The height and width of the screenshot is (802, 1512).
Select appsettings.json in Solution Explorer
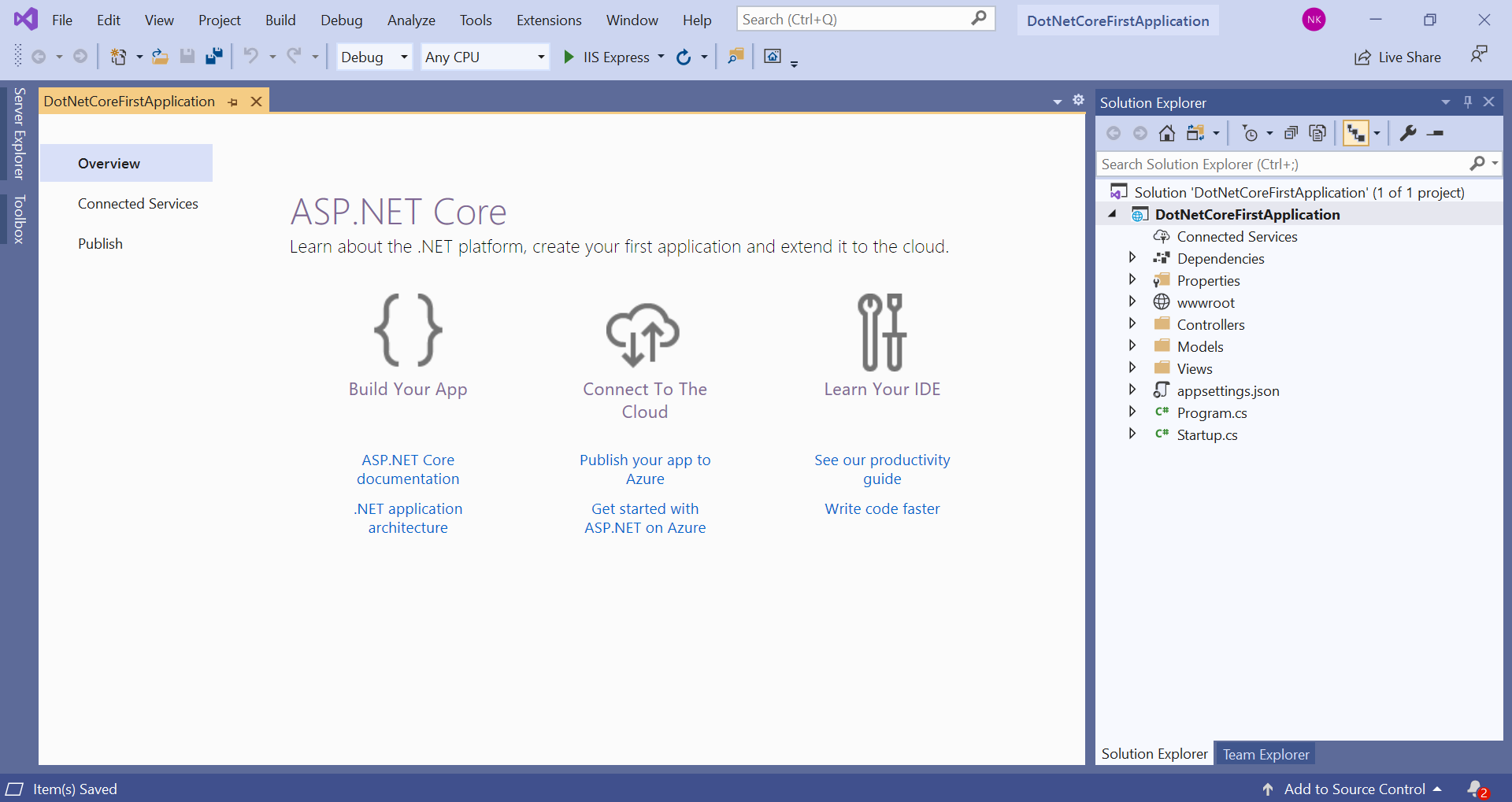point(1228,391)
